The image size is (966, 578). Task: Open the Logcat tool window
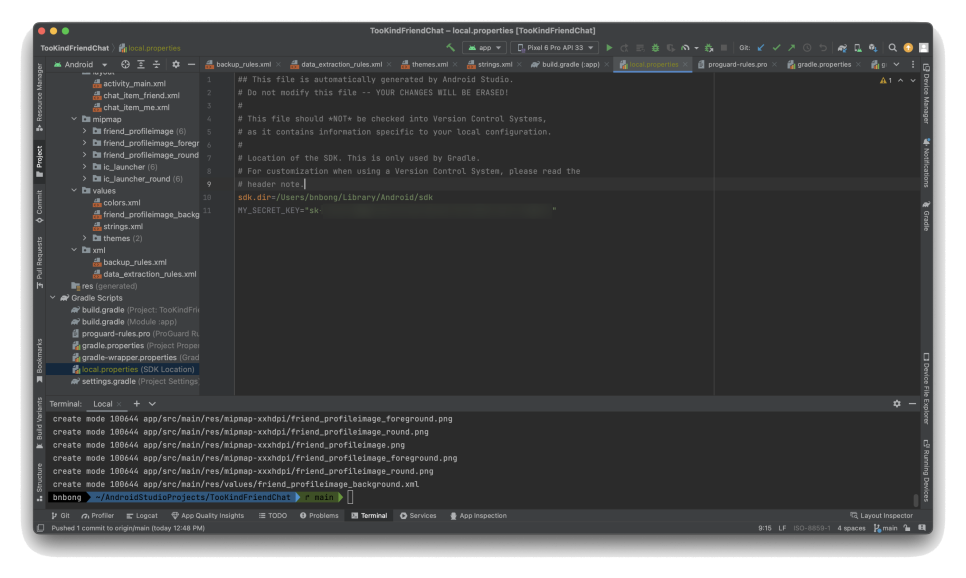tap(142, 516)
